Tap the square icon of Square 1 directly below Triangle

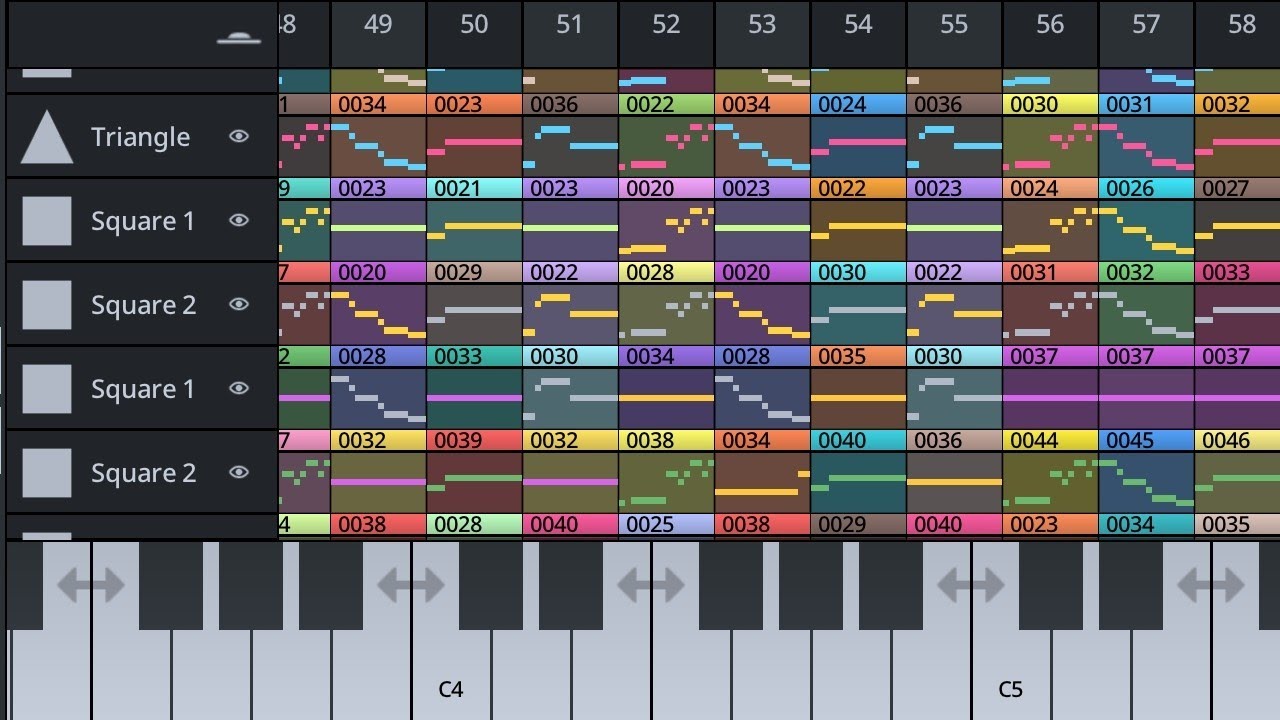pyautogui.click(x=46, y=221)
